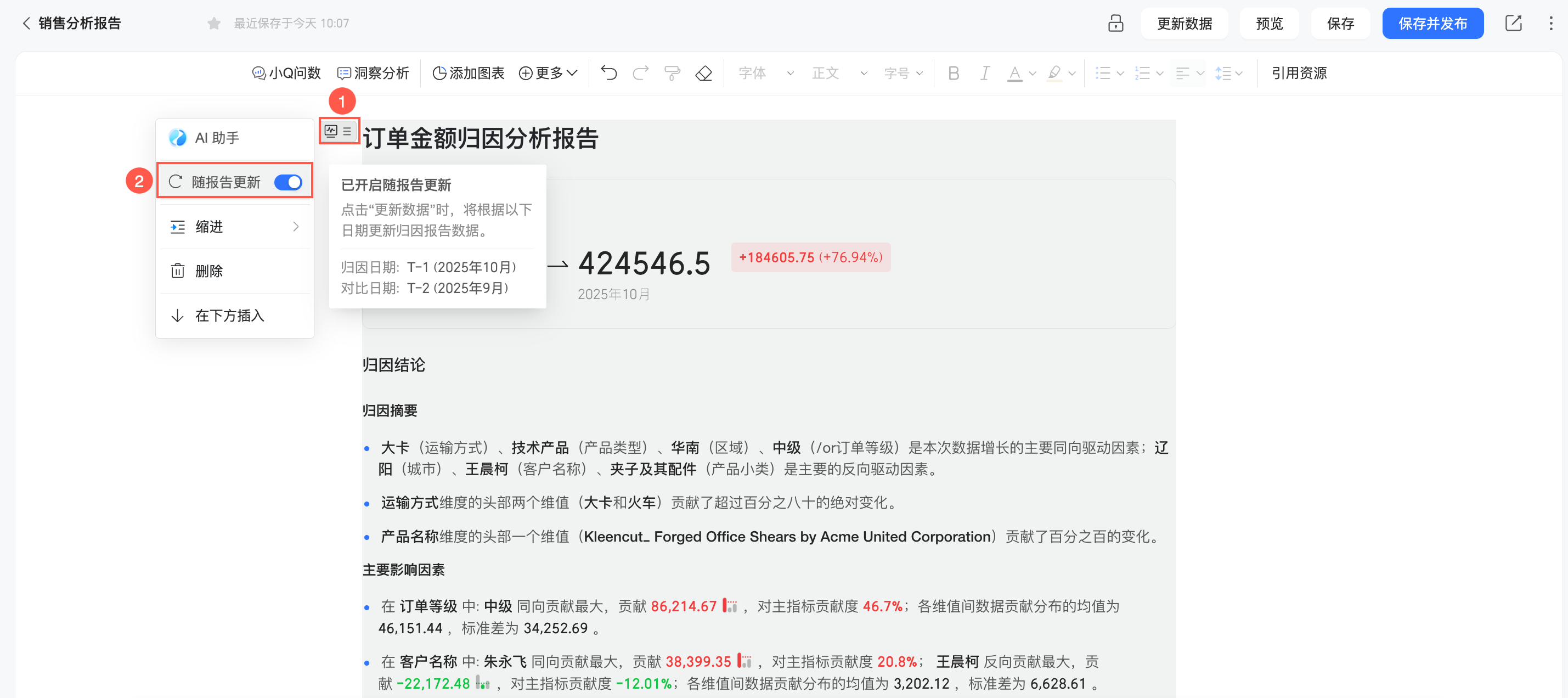Screen dimensions: 1568x698
Task: Toggle bold formatting
Action: click(953, 73)
